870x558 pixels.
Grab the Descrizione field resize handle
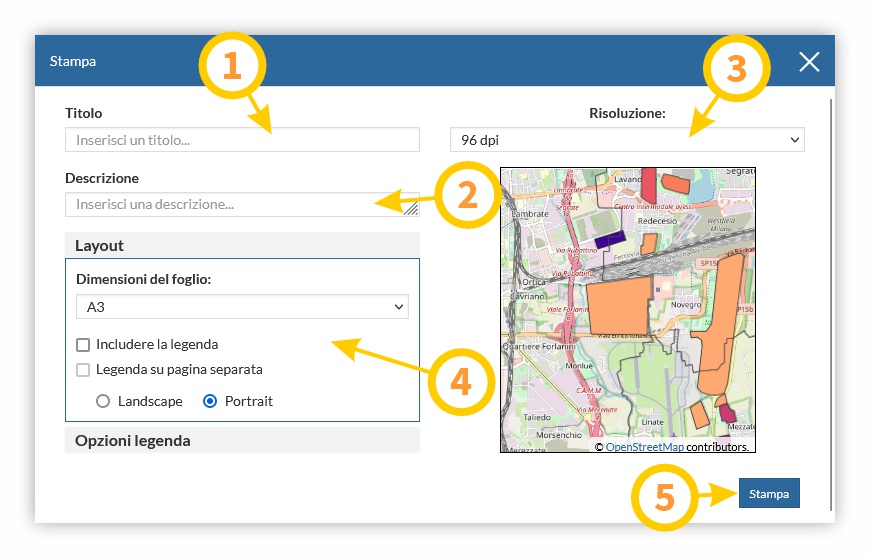(x=411, y=209)
